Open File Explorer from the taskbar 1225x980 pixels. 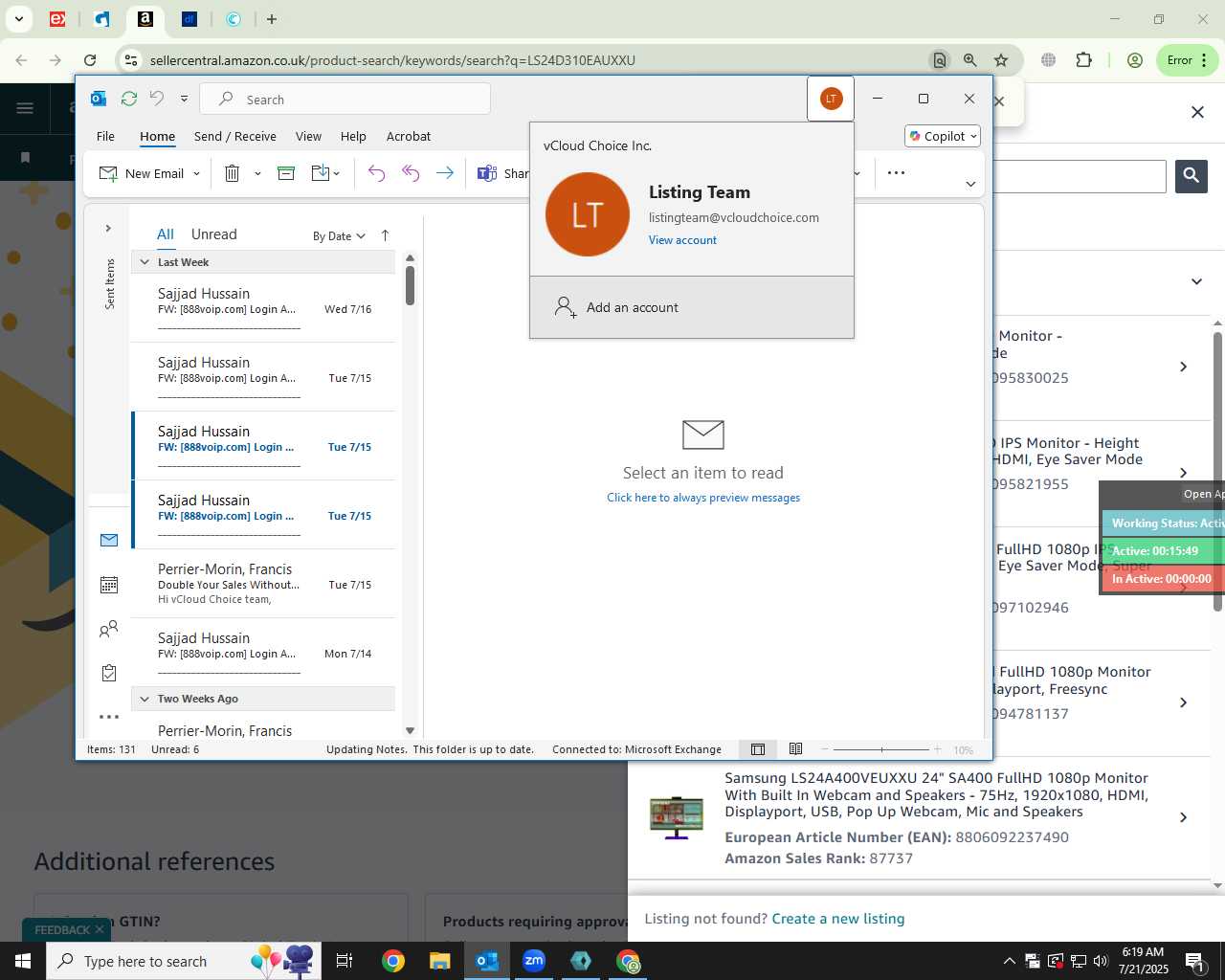point(440,961)
